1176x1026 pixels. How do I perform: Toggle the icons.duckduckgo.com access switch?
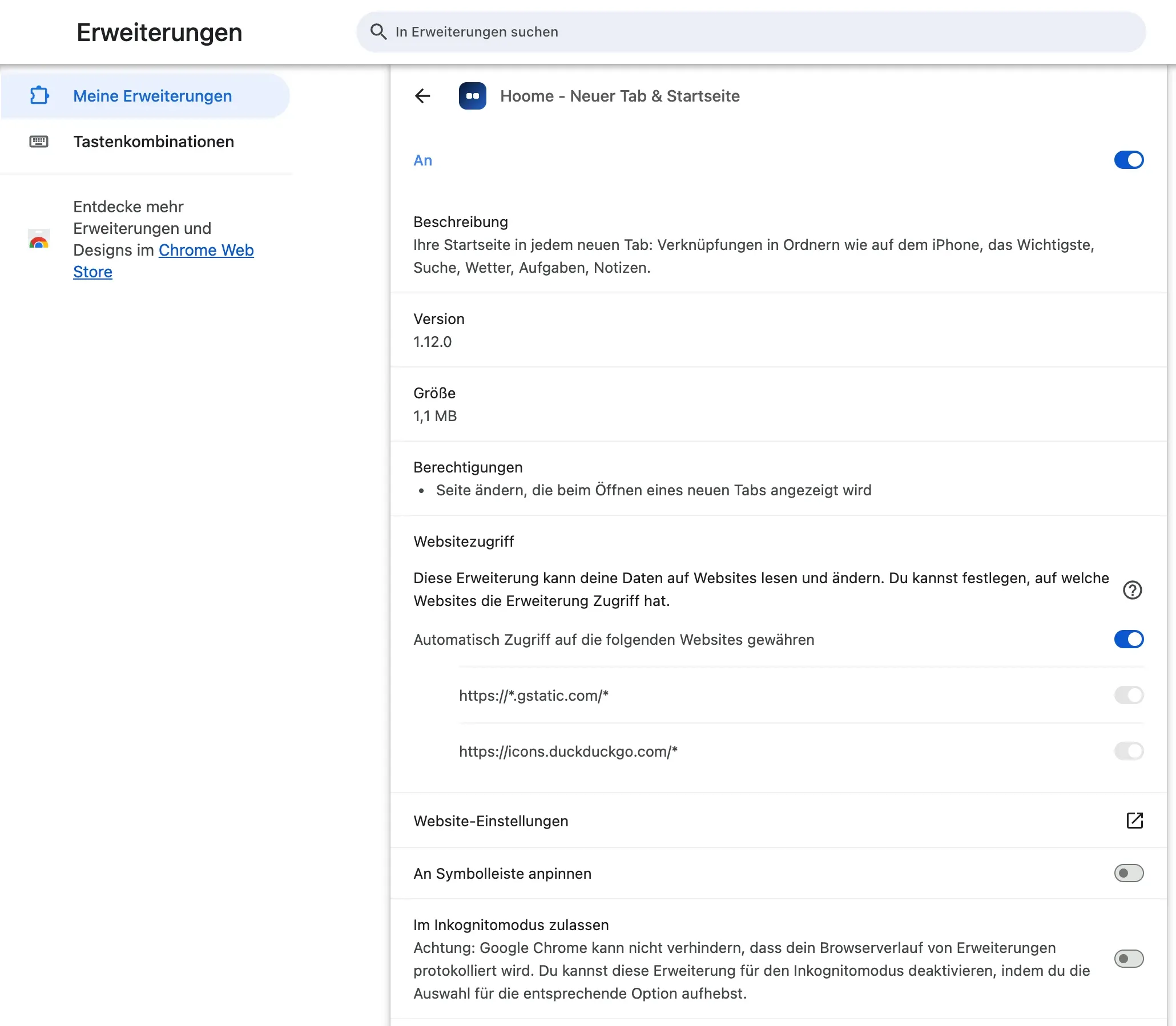pyautogui.click(x=1129, y=750)
